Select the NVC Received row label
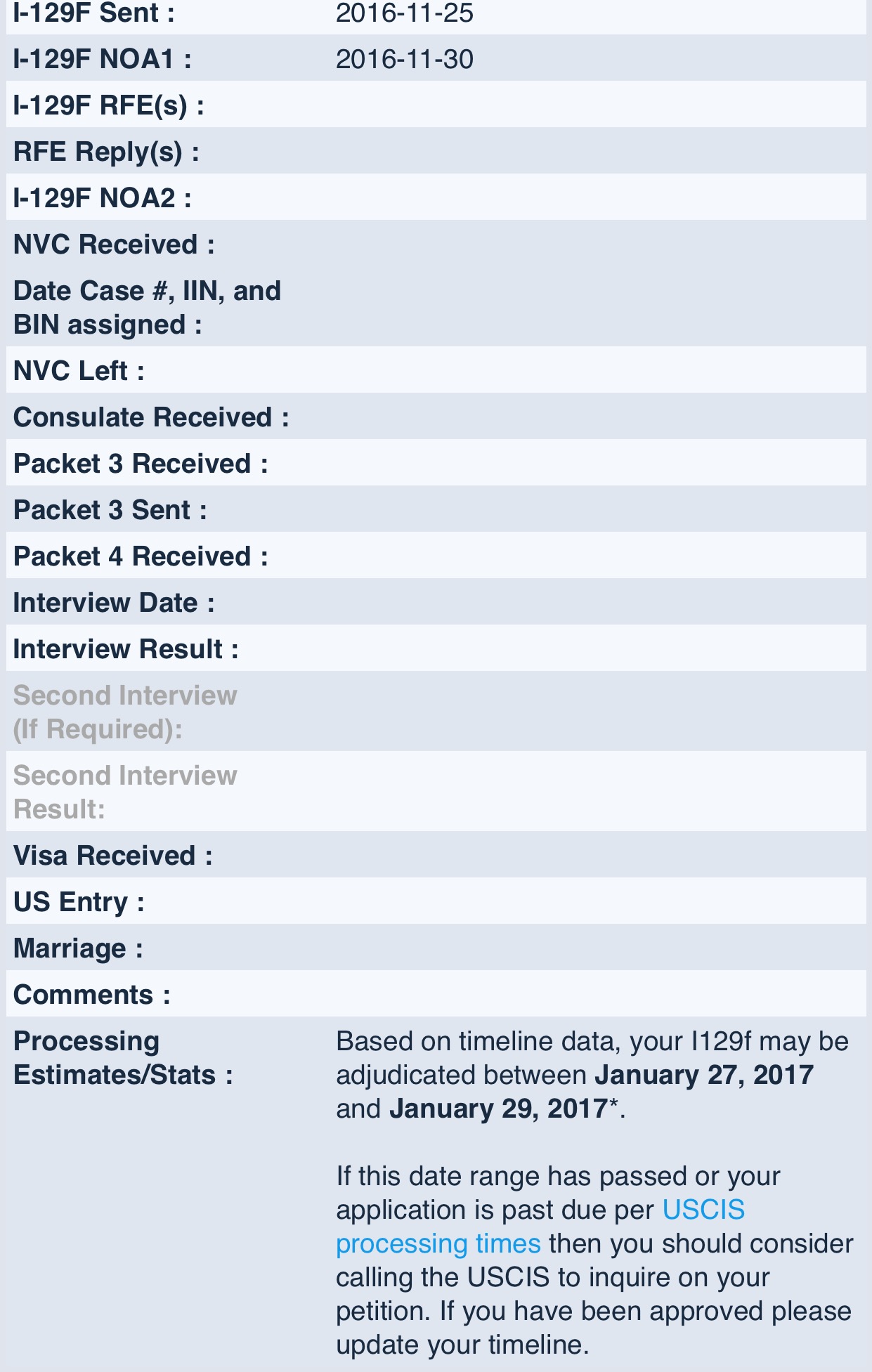The image size is (872, 1372). click(x=113, y=245)
